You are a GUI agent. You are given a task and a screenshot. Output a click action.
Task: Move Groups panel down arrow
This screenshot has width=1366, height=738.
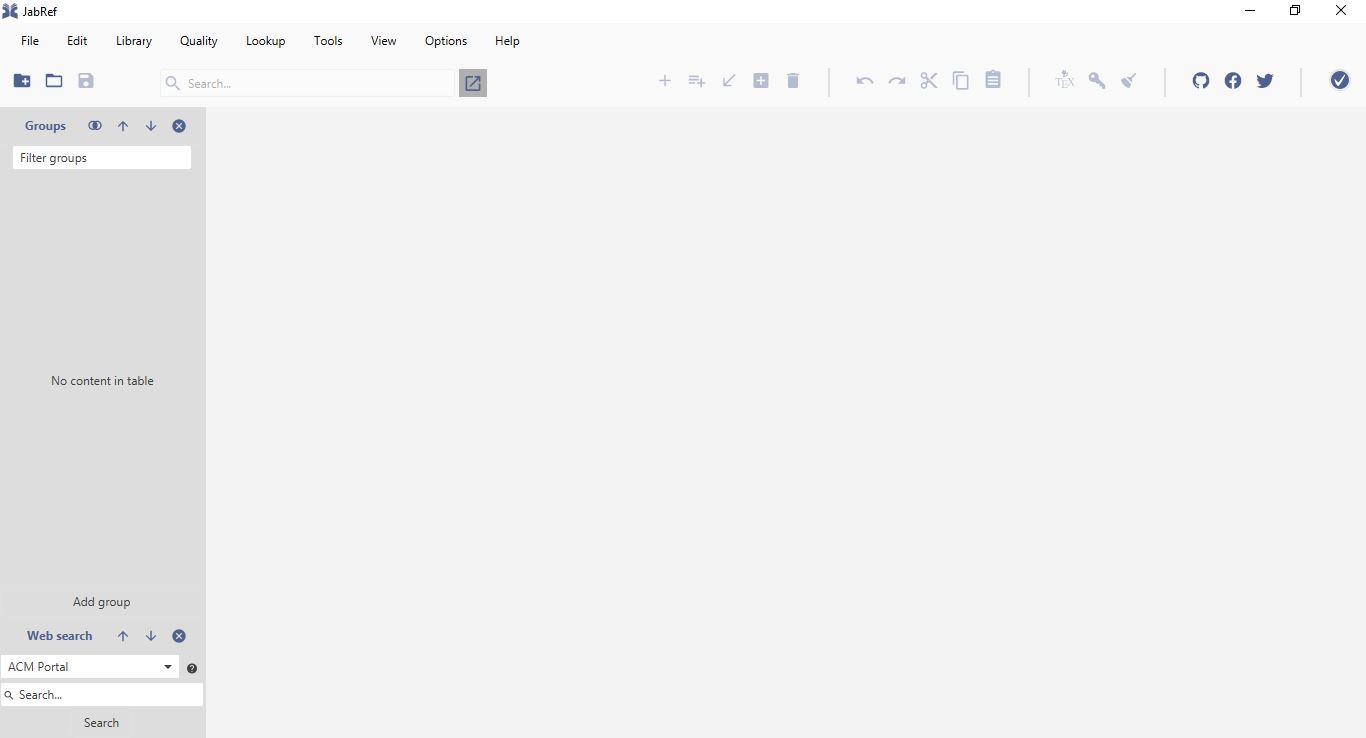pyautogui.click(x=151, y=126)
